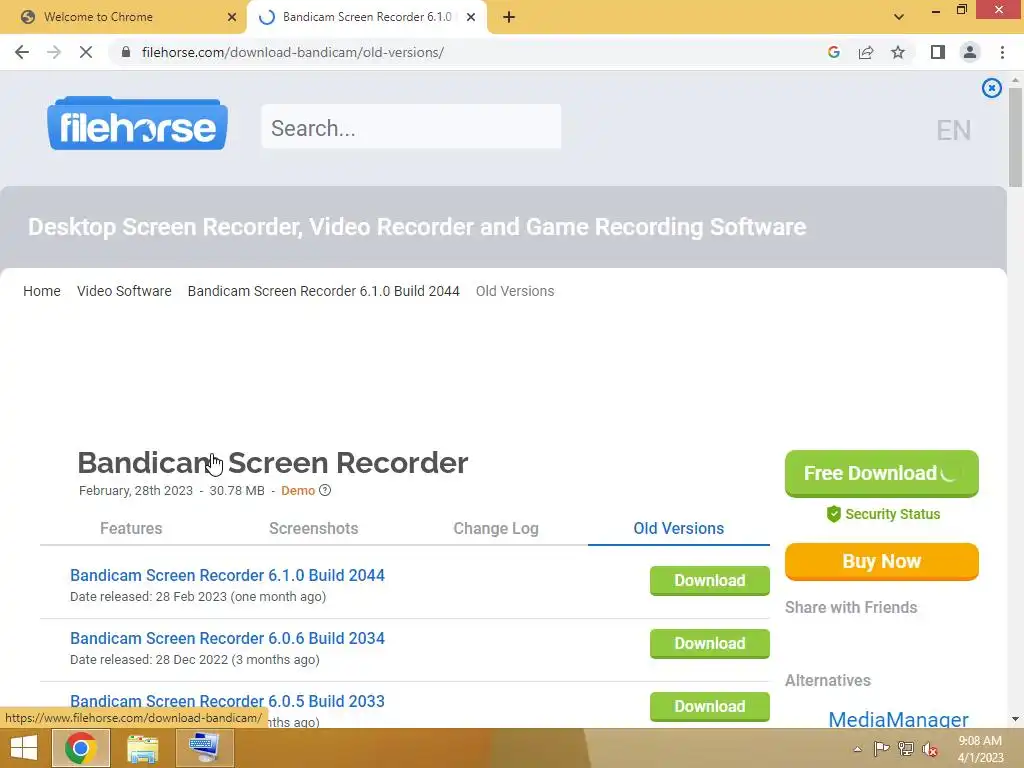The image size is (1024, 768).
Task: Click the network tray icon
Action: click(x=906, y=749)
